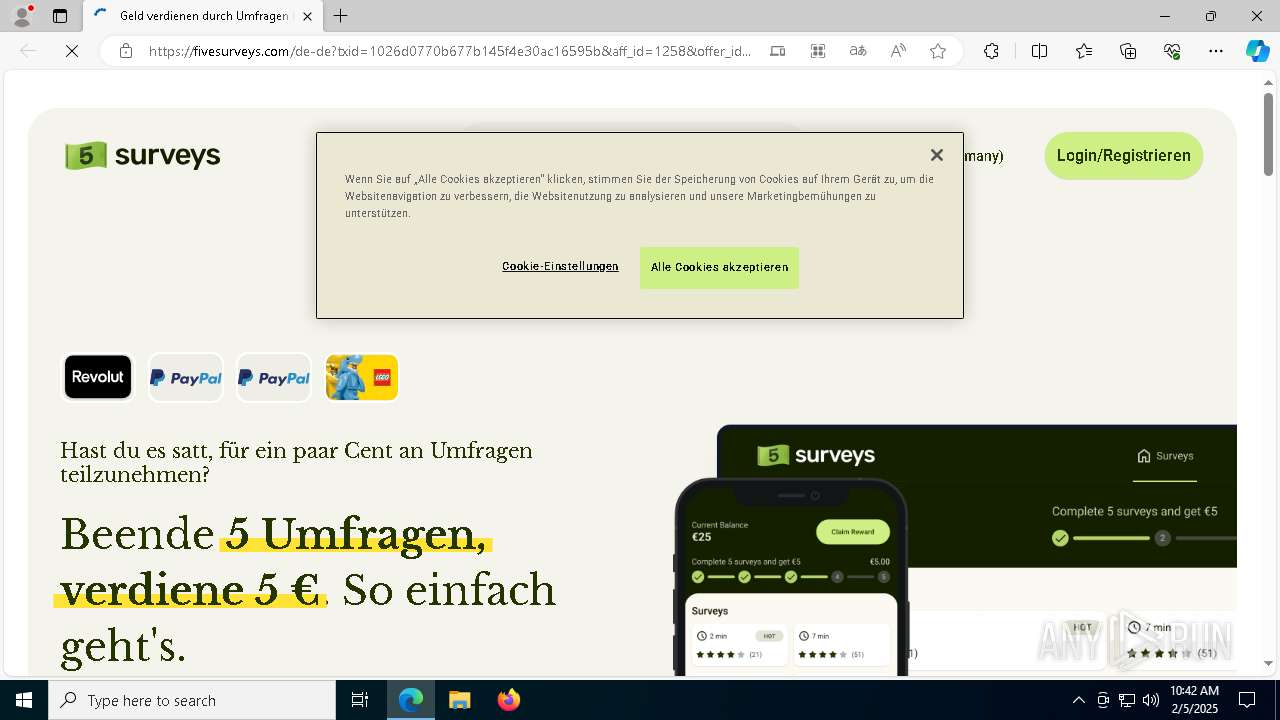Open network settings tray icon
The width and height of the screenshot is (1280, 720).
click(x=1127, y=700)
